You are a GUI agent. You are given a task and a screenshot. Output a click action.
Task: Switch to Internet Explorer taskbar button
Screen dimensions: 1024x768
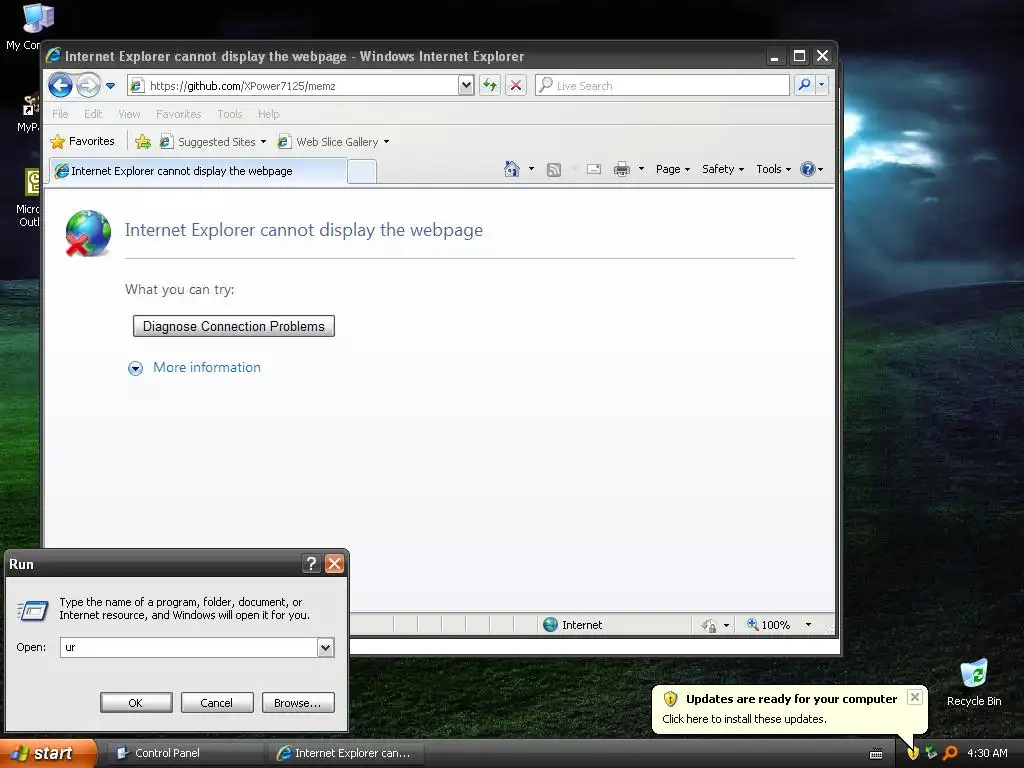(346, 753)
